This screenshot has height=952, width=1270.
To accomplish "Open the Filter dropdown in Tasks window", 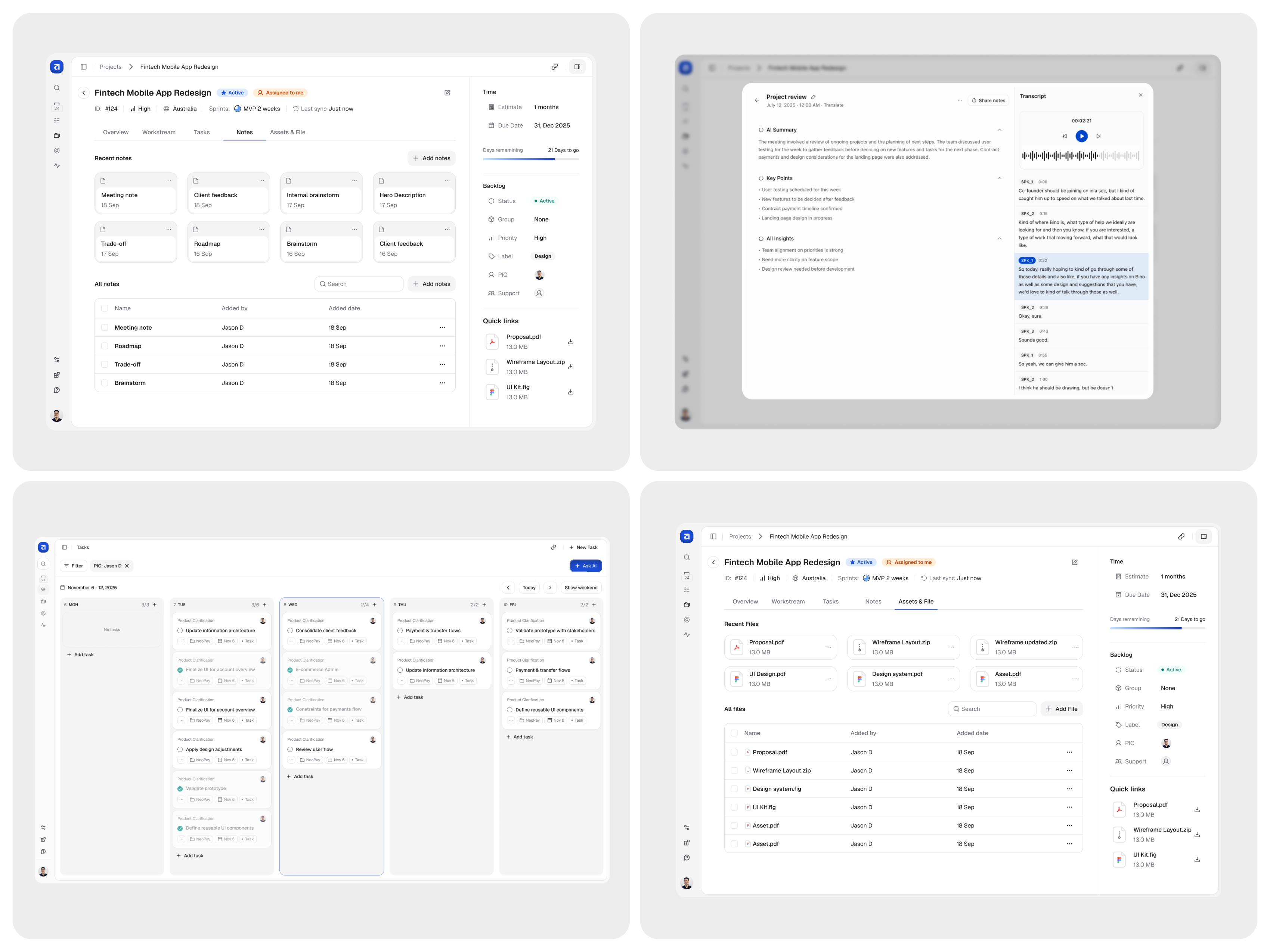I will (x=74, y=565).
